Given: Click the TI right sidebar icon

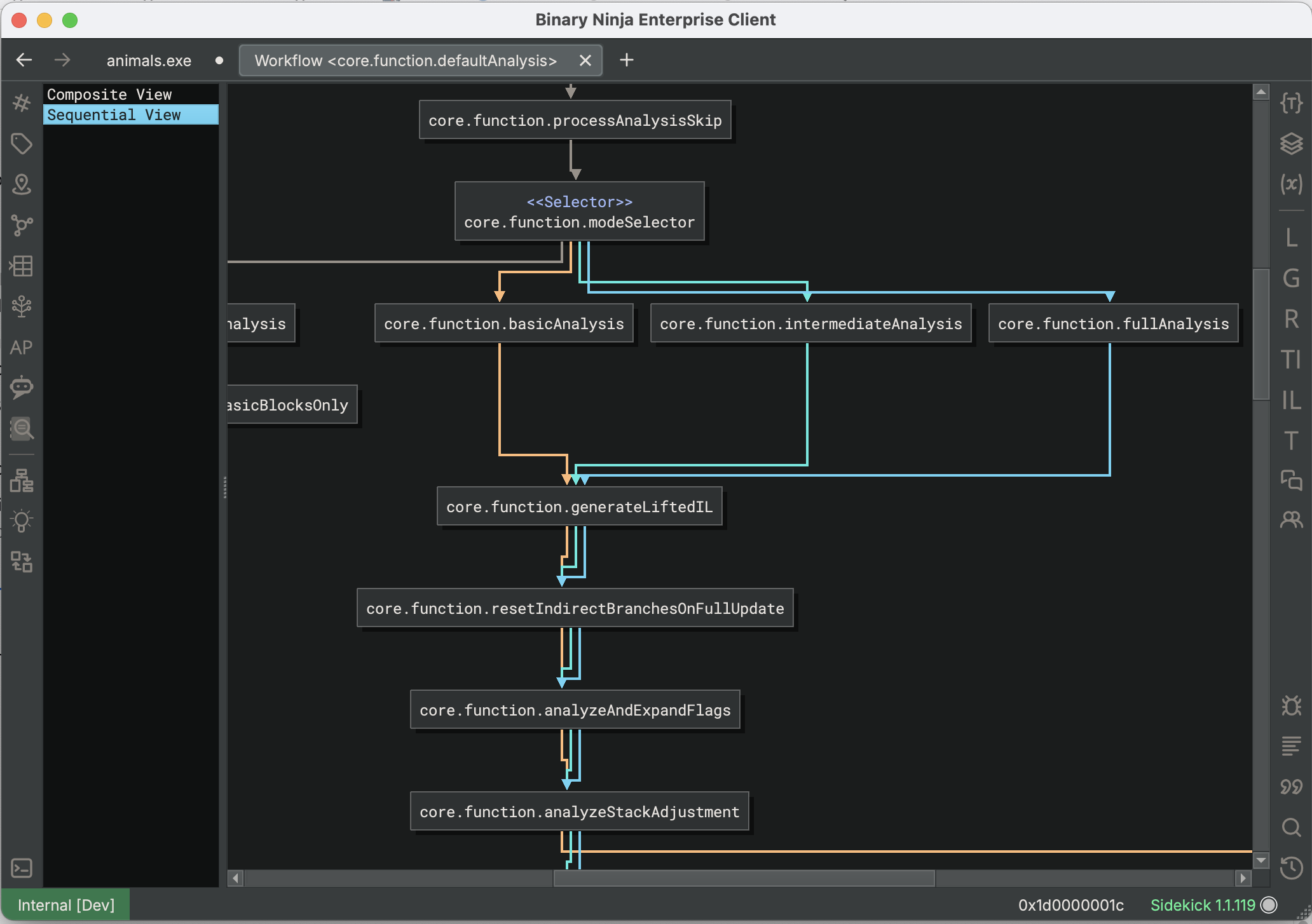Looking at the screenshot, I should [x=1292, y=360].
